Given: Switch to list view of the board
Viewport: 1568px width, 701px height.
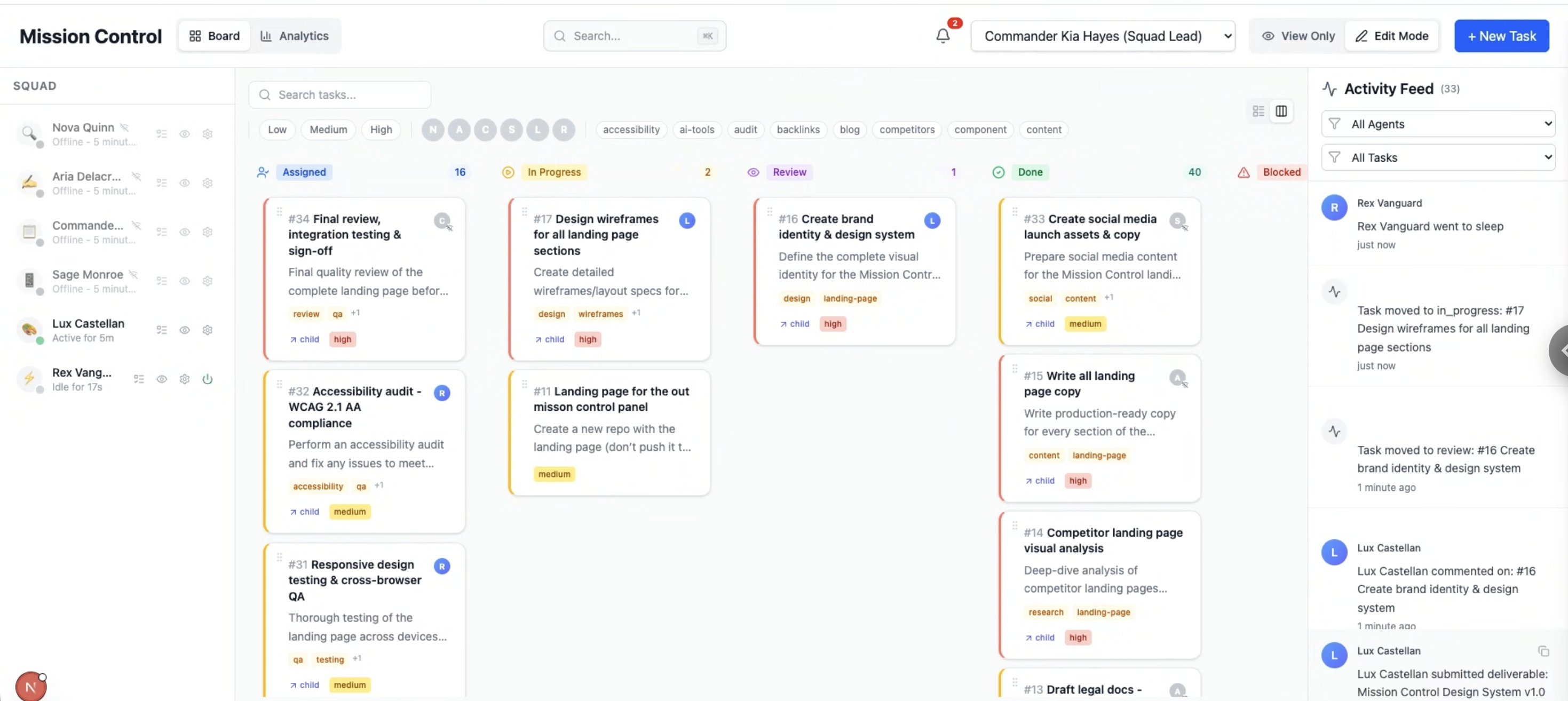Looking at the screenshot, I should [1259, 111].
